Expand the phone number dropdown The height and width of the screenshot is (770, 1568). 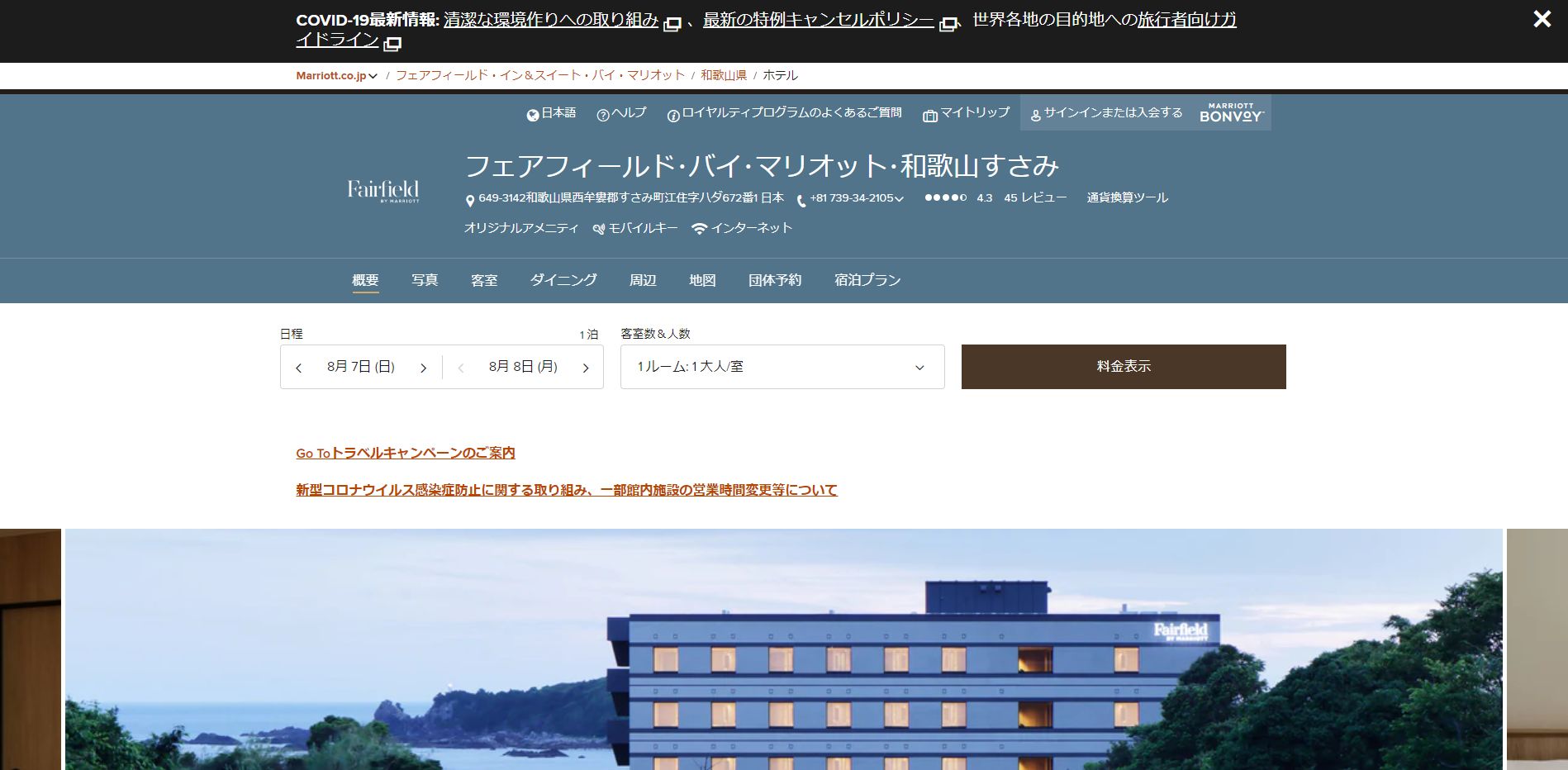click(x=900, y=199)
